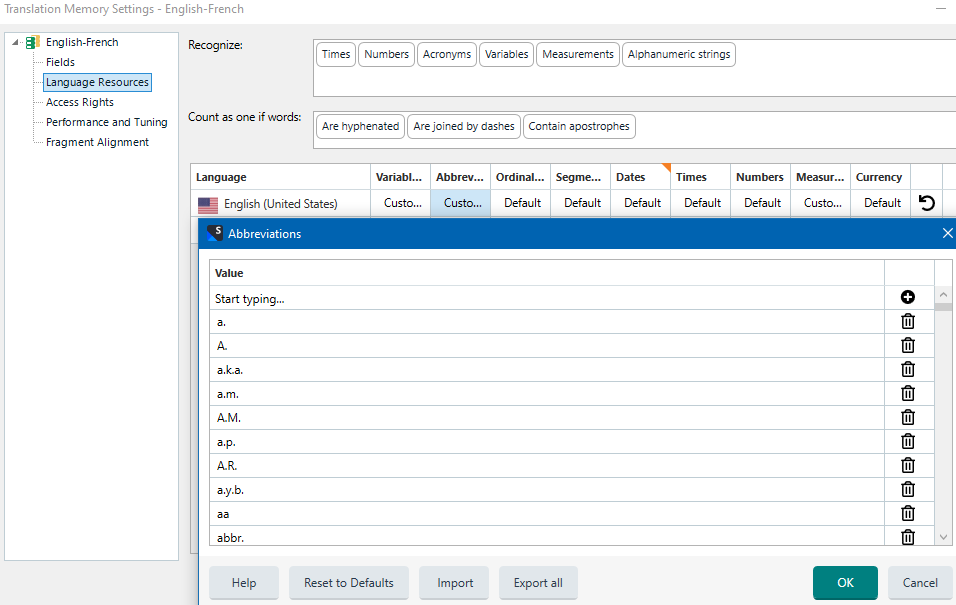Open the Dates Default setting for English
This screenshot has width=956, height=605.
click(x=640, y=202)
